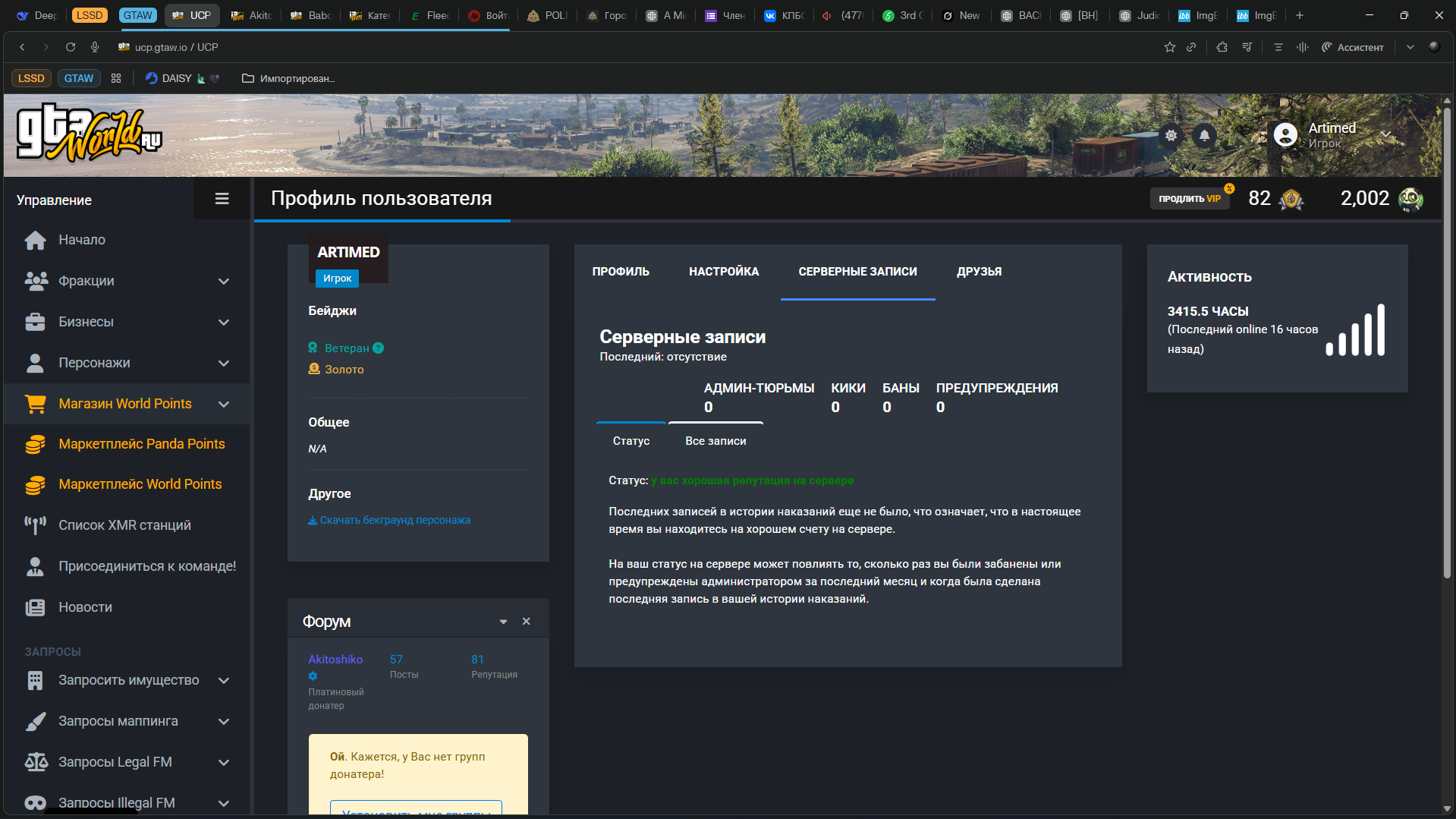
Task: Select the СЕРВЕРНЫЕ ЗАПИСИ tab
Action: coord(857,272)
